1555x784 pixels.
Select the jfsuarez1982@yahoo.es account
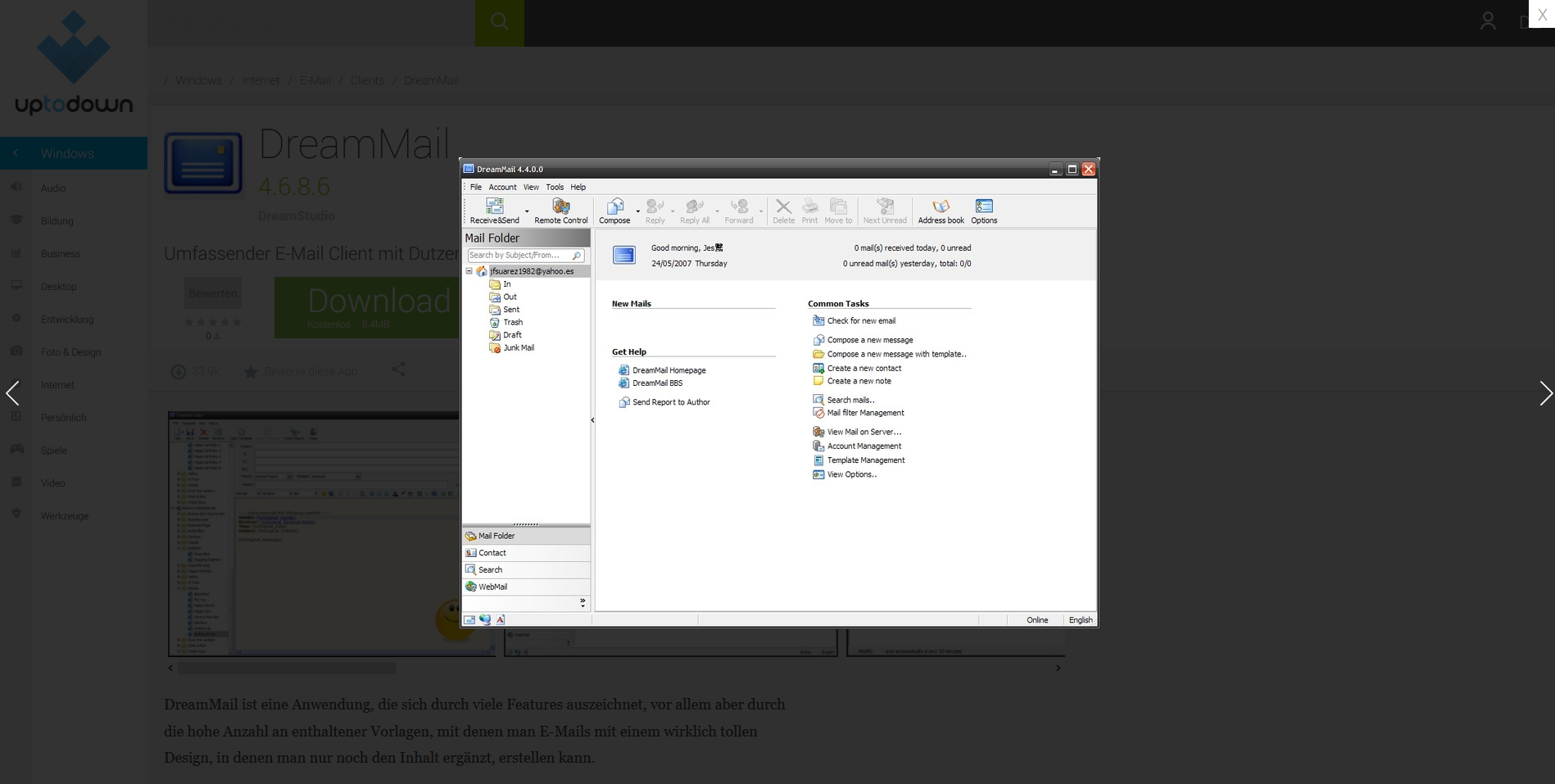(x=532, y=271)
